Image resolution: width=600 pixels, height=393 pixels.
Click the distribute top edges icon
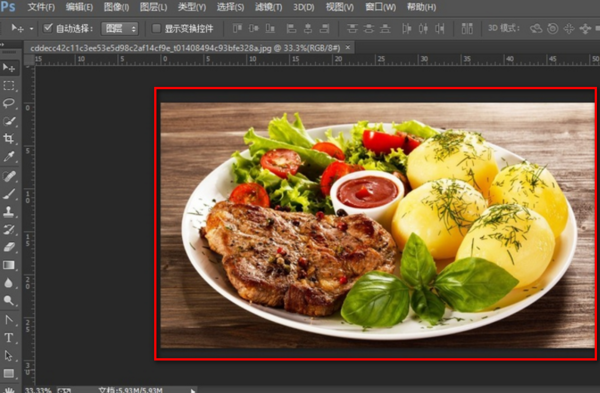coord(352,28)
